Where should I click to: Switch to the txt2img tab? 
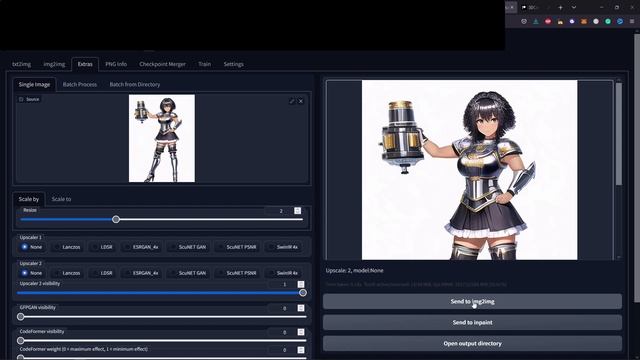coord(21,64)
